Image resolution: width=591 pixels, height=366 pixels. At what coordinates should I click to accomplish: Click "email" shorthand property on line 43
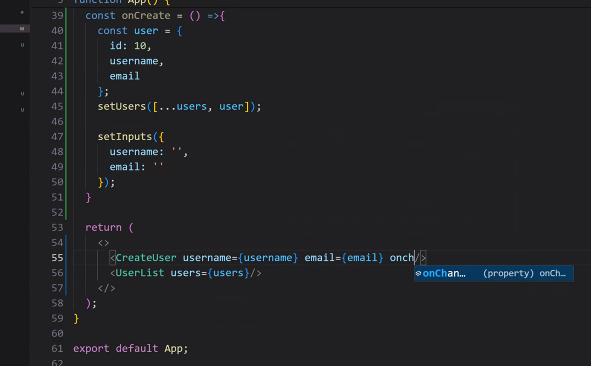point(125,76)
